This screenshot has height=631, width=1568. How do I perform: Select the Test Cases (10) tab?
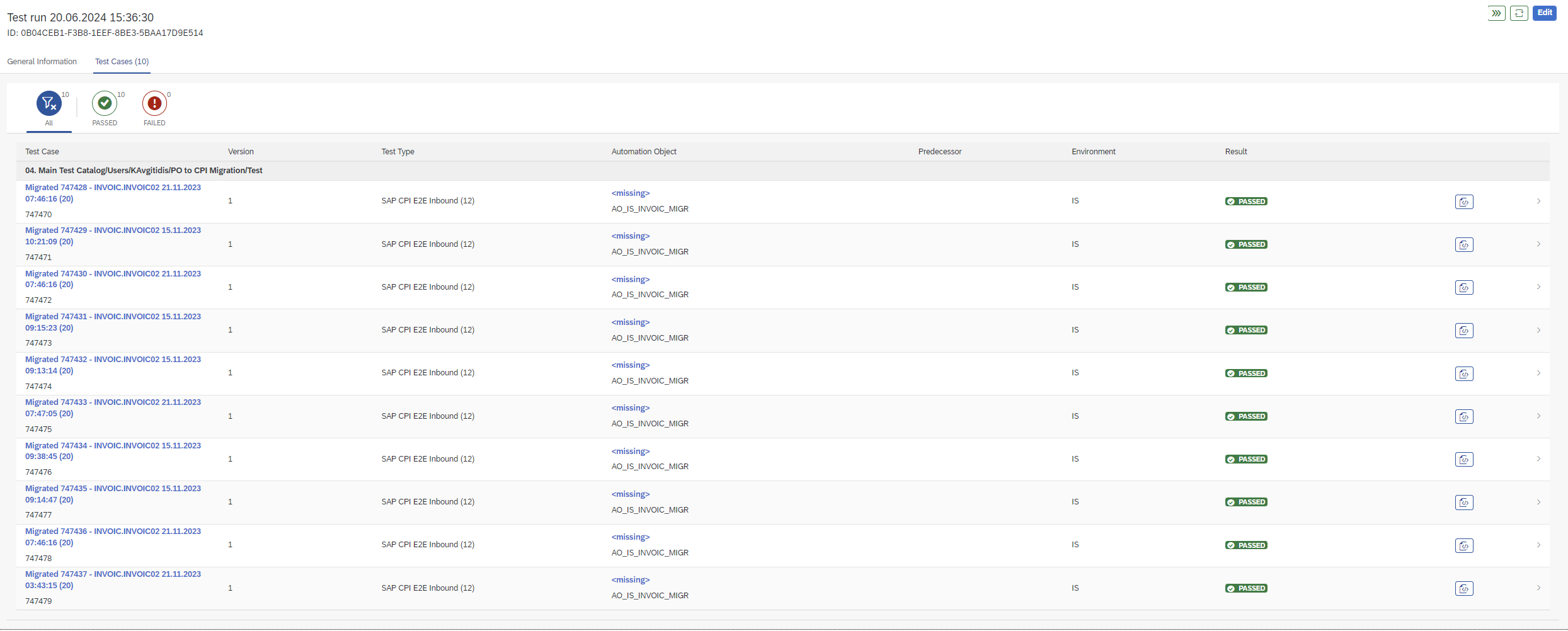[x=122, y=62]
